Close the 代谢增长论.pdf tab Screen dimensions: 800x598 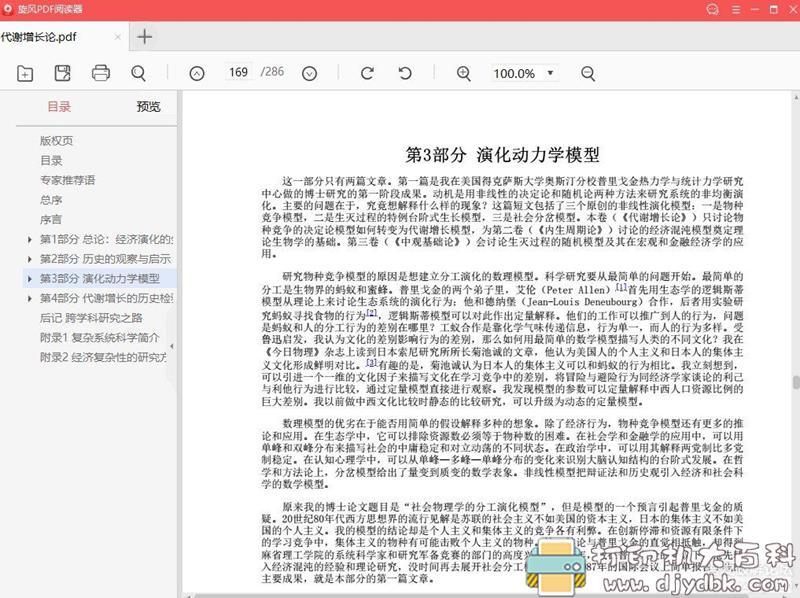click(118, 37)
